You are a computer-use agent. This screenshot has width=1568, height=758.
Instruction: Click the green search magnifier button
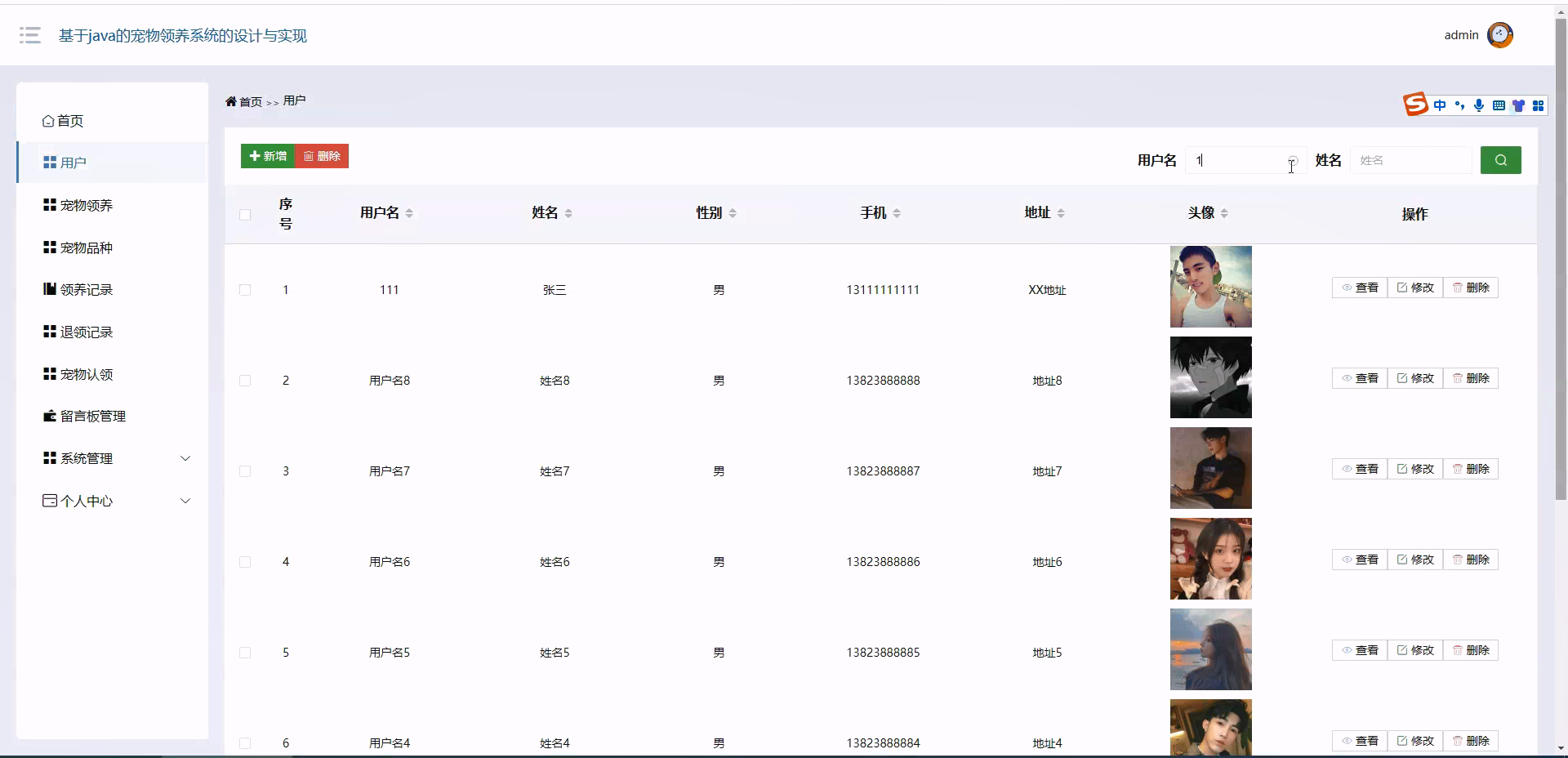point(1500,160)
